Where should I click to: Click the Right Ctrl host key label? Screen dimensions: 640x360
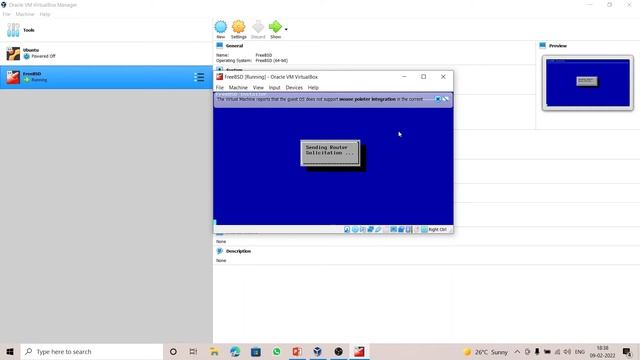pos(438,229)
